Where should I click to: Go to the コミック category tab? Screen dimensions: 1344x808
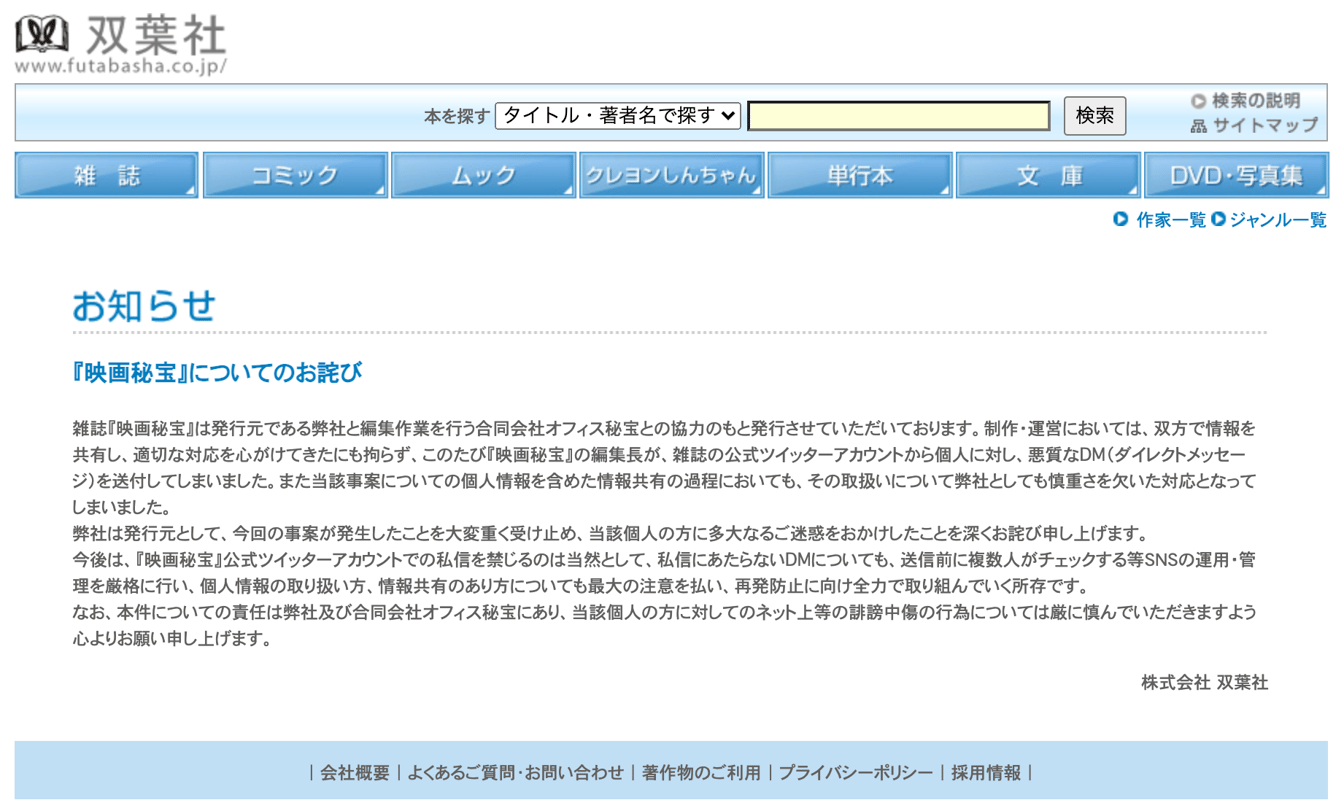pyautogui.click(x=295, y=176)
